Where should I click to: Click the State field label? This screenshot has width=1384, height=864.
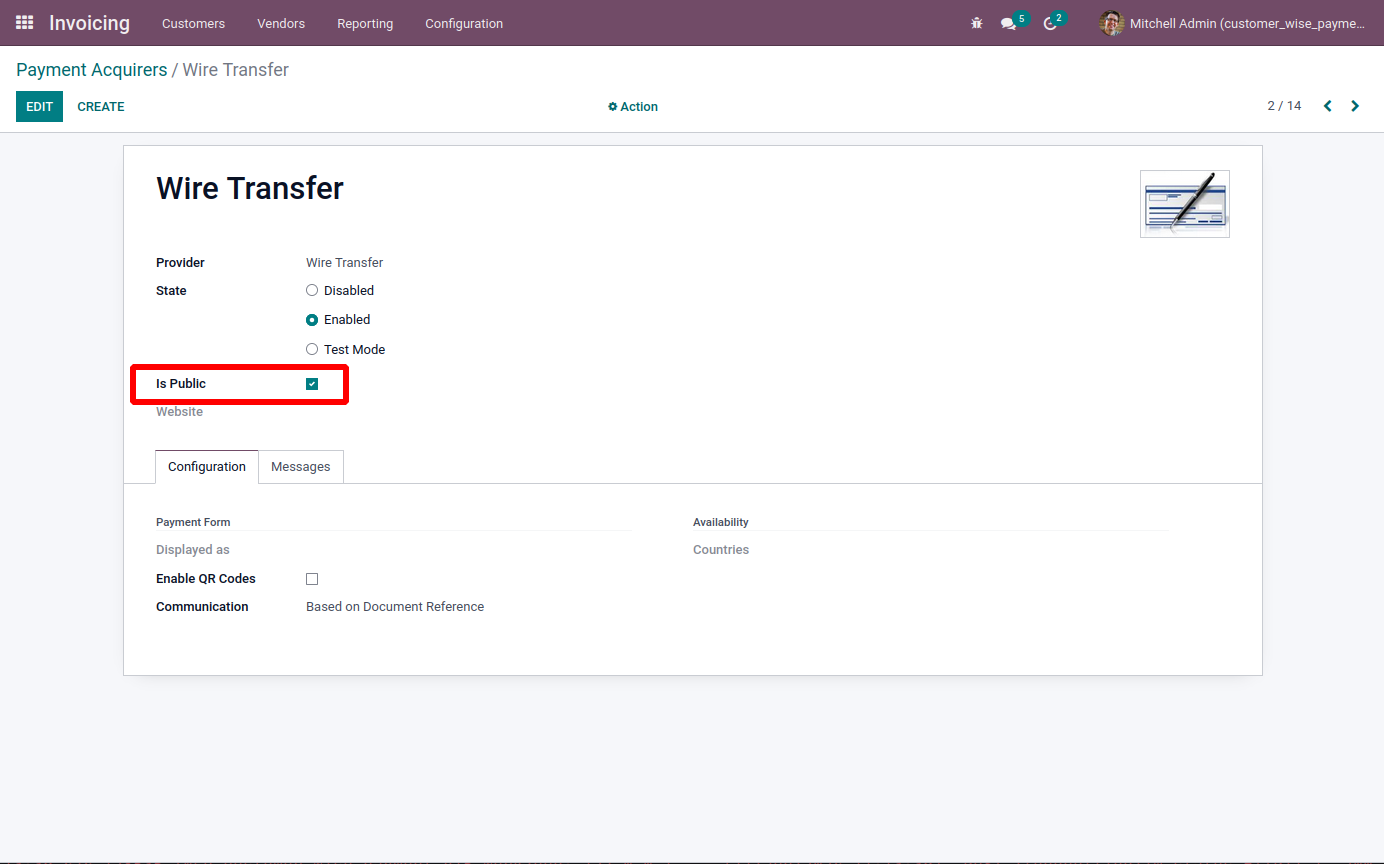(171, 291)
